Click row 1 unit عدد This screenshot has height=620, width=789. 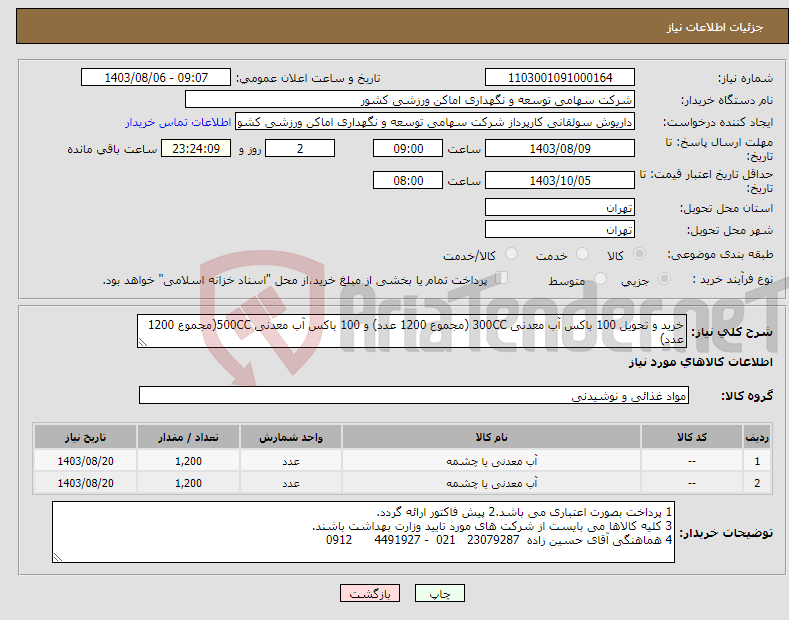[x=291, y=461]
